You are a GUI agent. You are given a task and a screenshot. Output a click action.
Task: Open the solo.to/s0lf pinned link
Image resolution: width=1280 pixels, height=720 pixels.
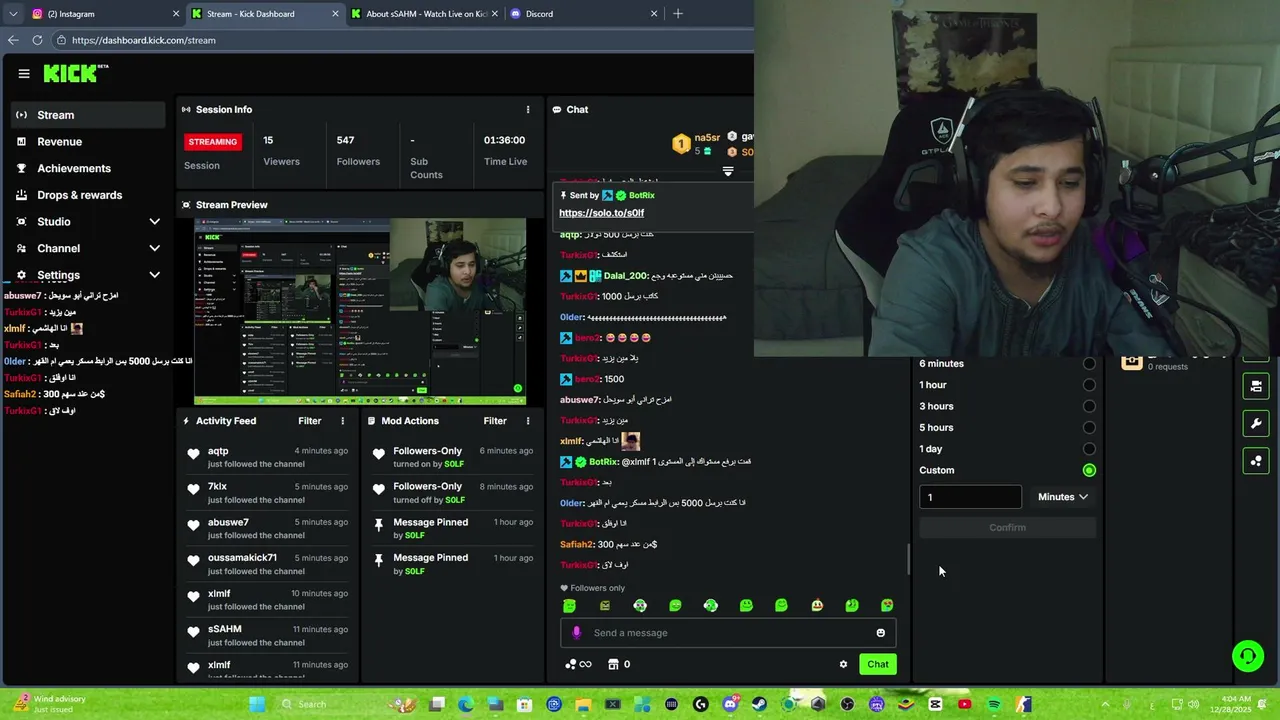tap(601, 213)
